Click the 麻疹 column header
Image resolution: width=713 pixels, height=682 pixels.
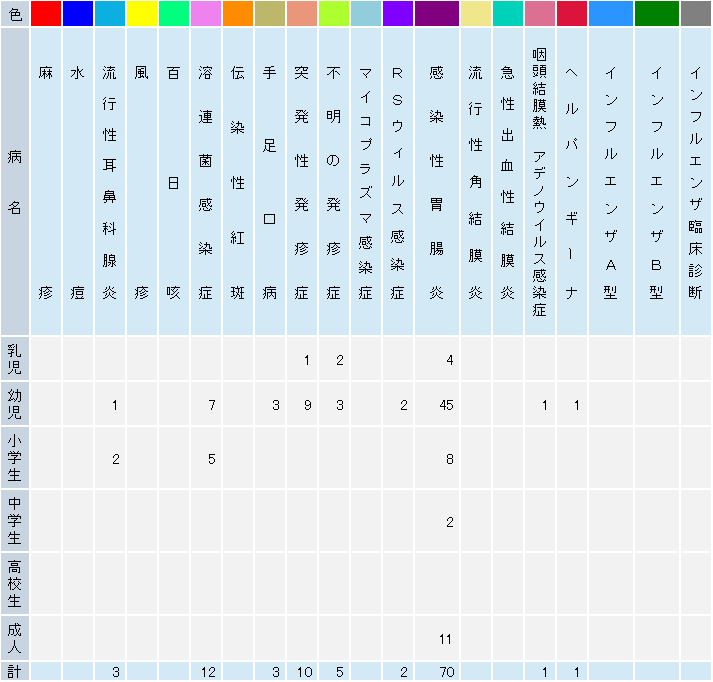point(46,181)
